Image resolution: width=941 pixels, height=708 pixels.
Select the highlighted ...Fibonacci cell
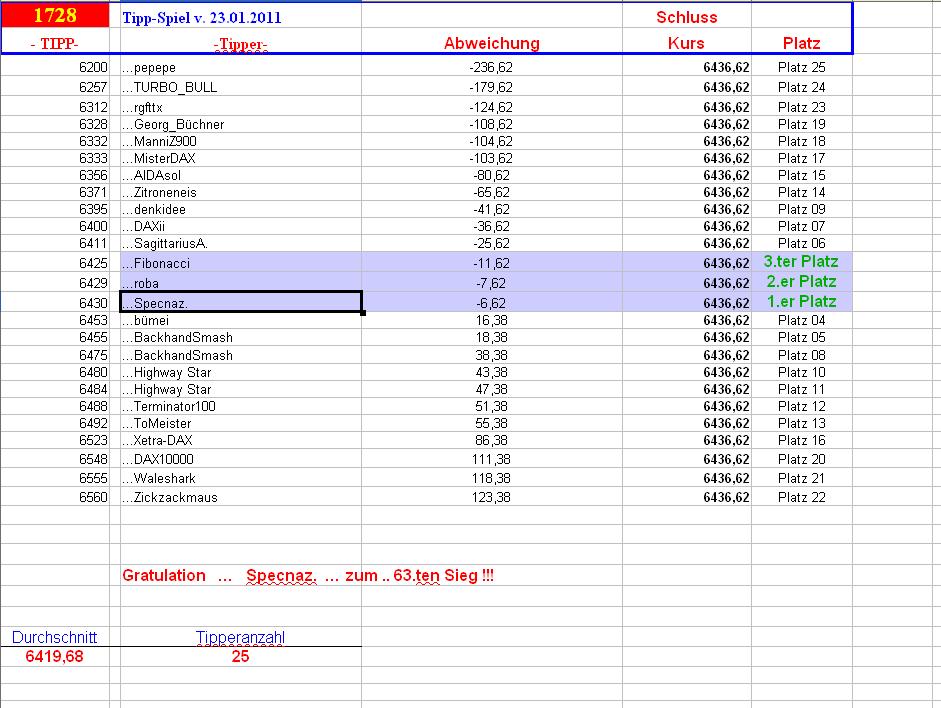point(241,263)
